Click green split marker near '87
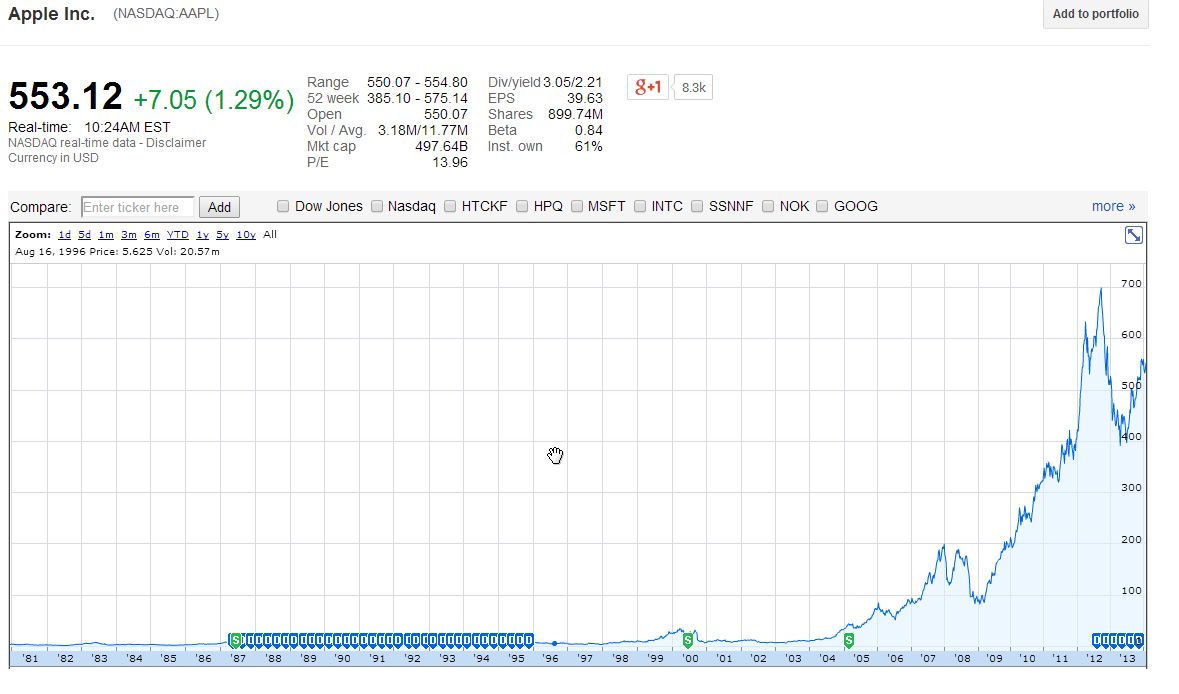 [236, 640]
